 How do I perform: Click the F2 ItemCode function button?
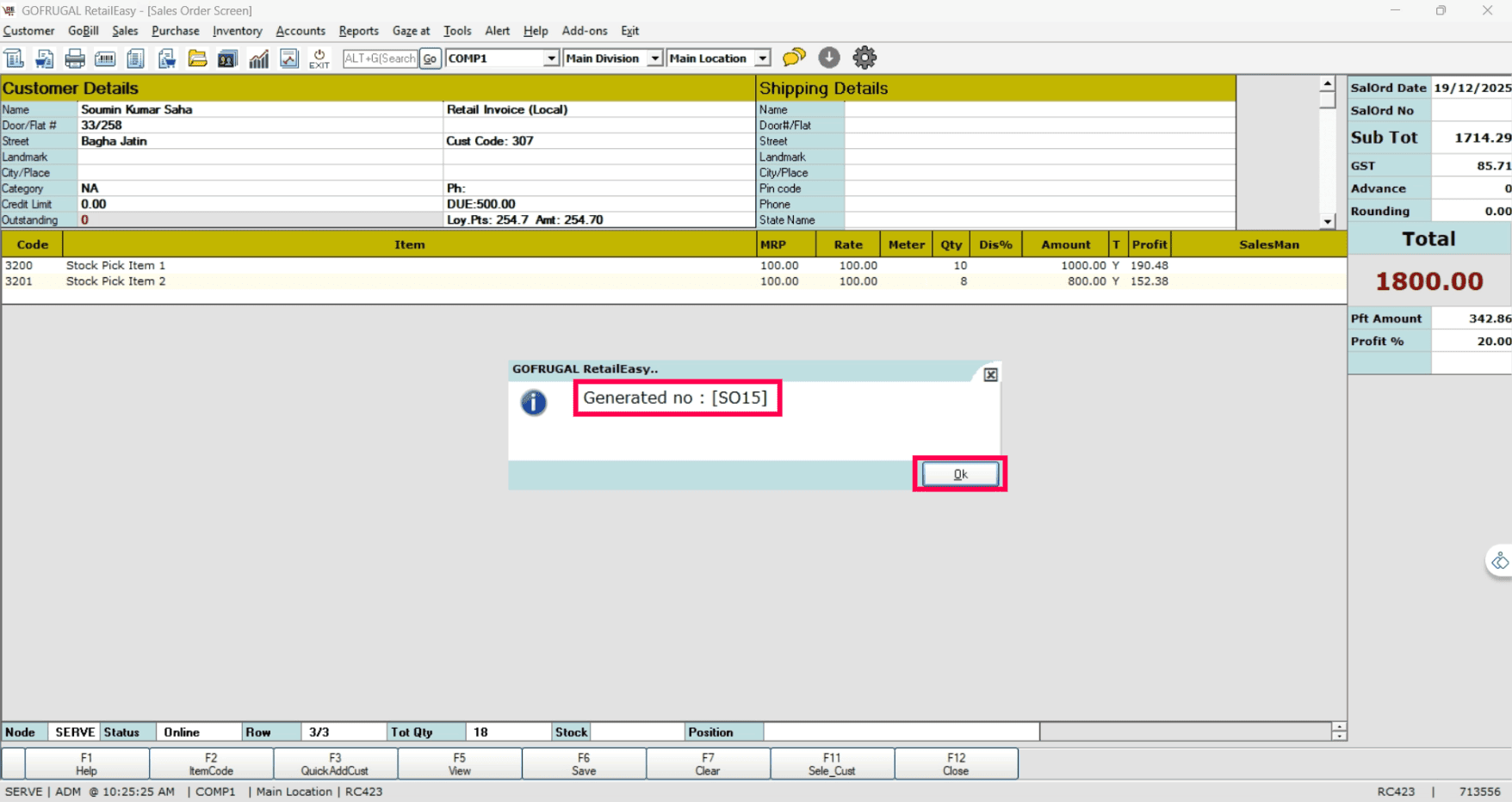pyautogui.click(x=211, y=764)
